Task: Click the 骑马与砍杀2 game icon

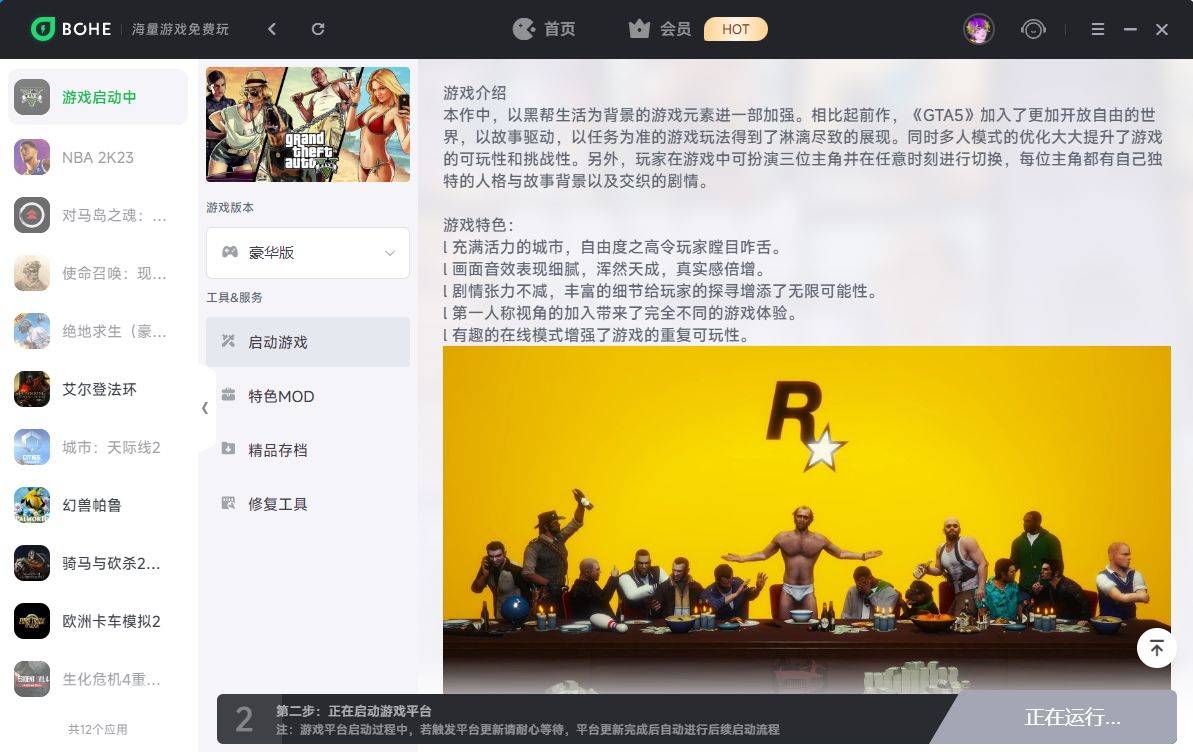Action: pos(32,563)
